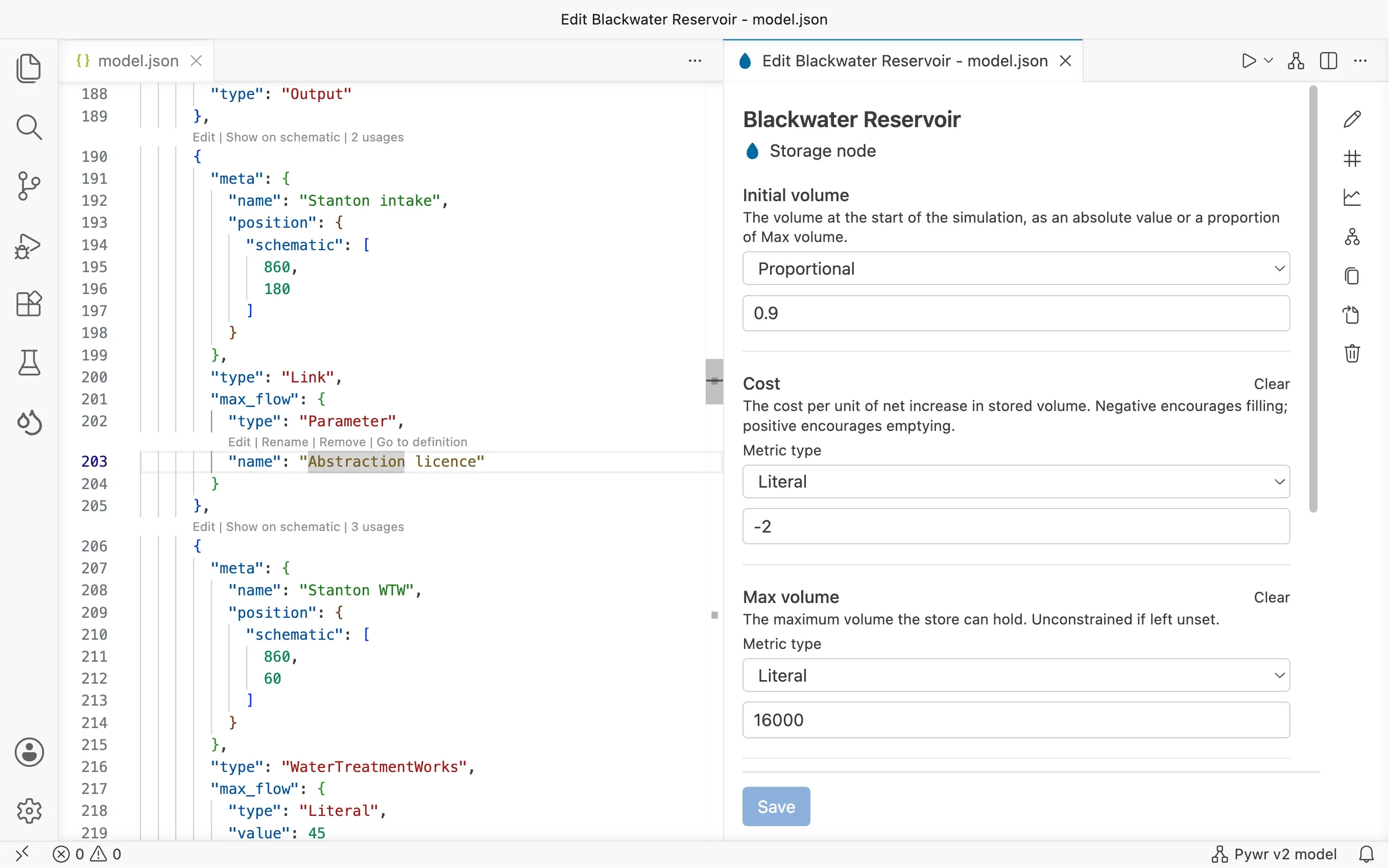The image size is (1389, 868).
Task: Click Edit above the Abstraction licence name
Action: click(x=239, y=442)
